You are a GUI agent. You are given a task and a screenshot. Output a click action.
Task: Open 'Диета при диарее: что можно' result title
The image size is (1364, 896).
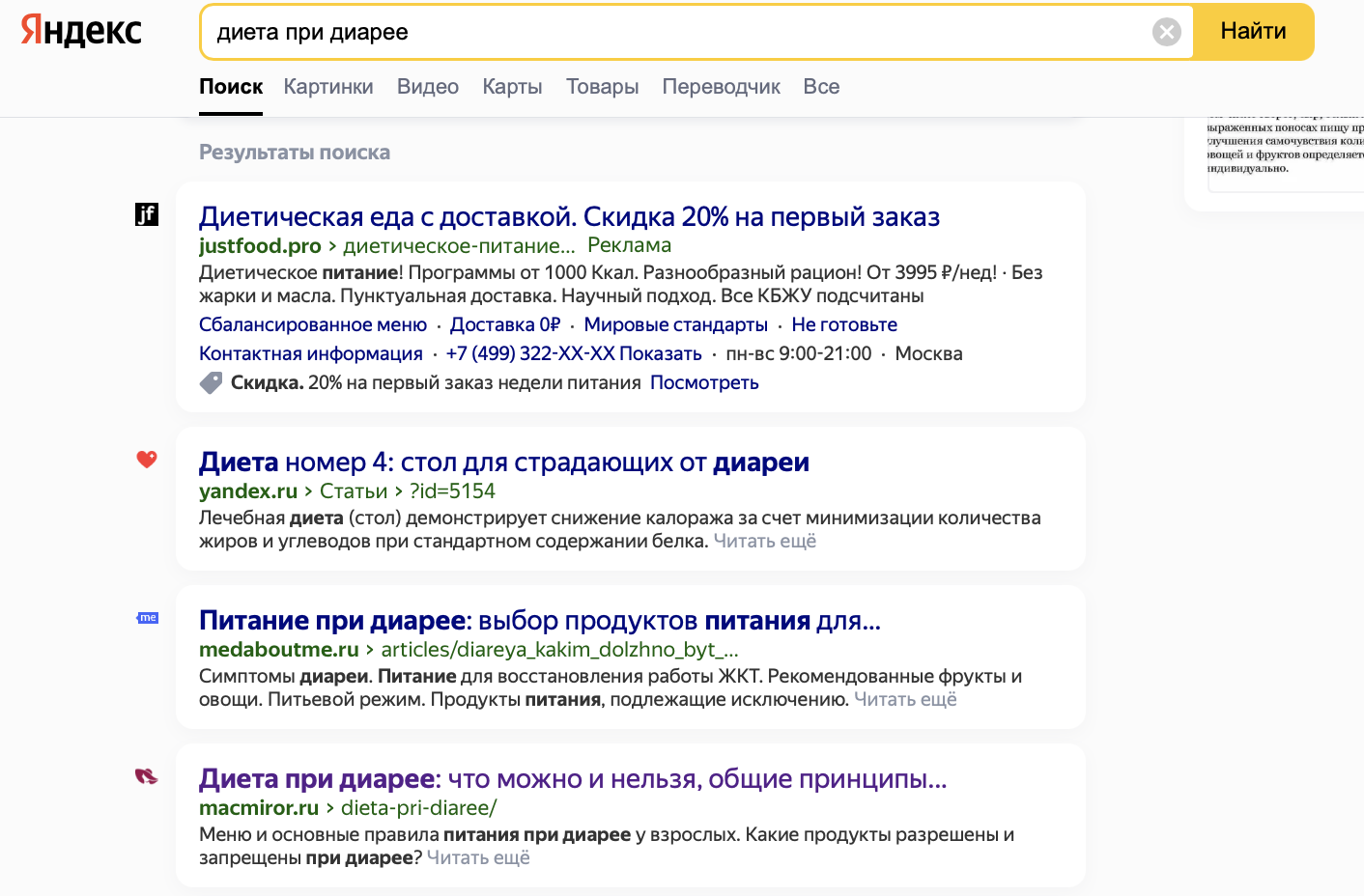point(573,778)
